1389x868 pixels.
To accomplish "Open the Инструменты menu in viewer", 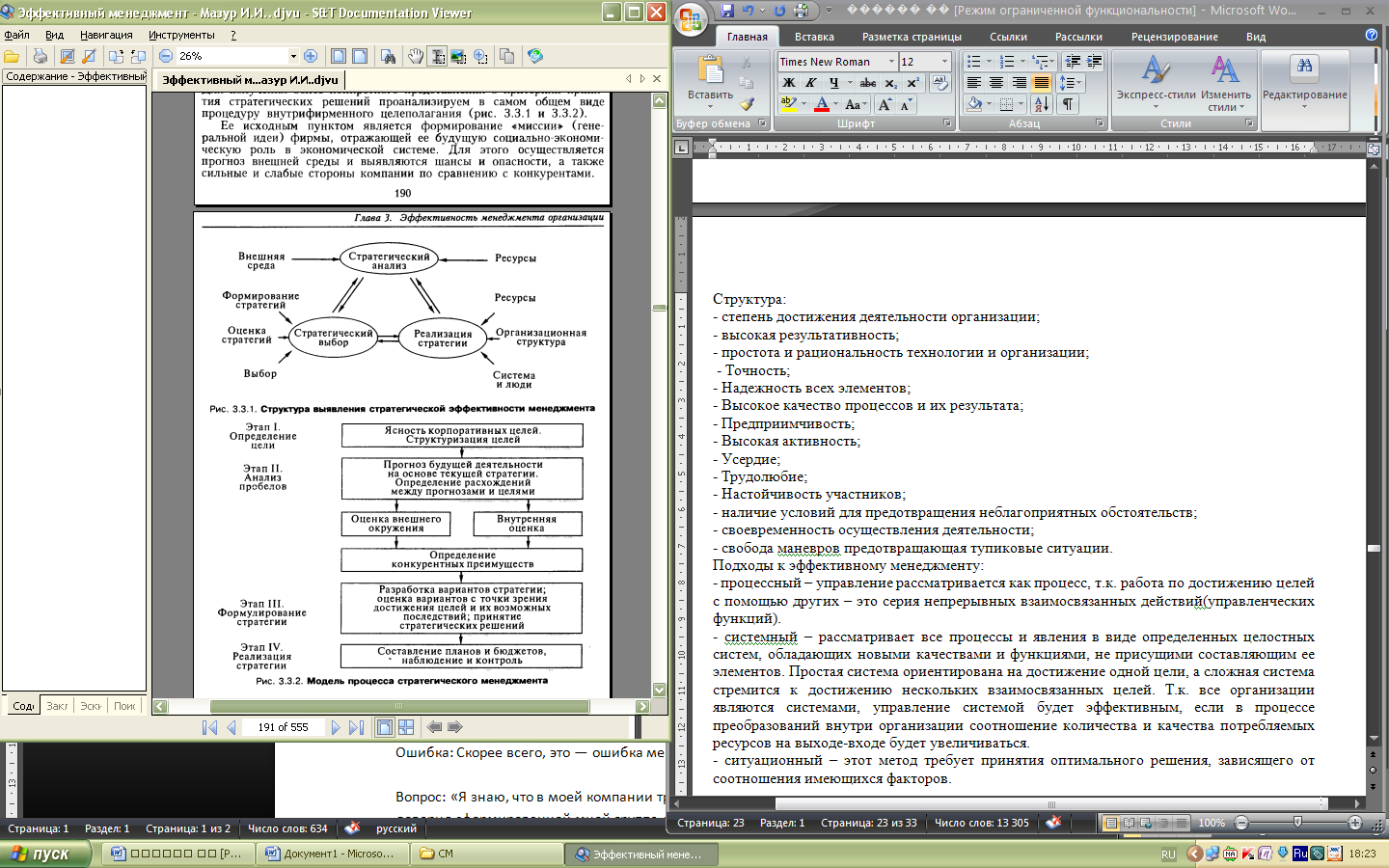I will (181, 35).
